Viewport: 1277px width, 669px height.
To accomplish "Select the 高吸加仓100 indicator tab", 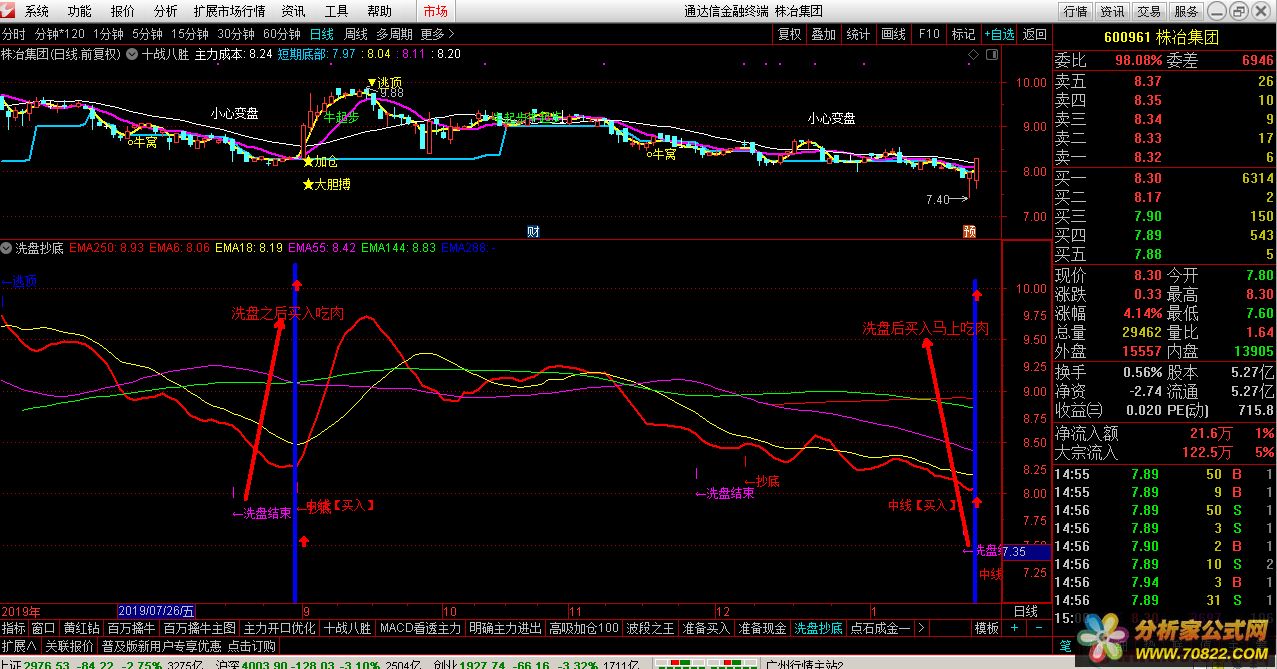I will [584, 628].
